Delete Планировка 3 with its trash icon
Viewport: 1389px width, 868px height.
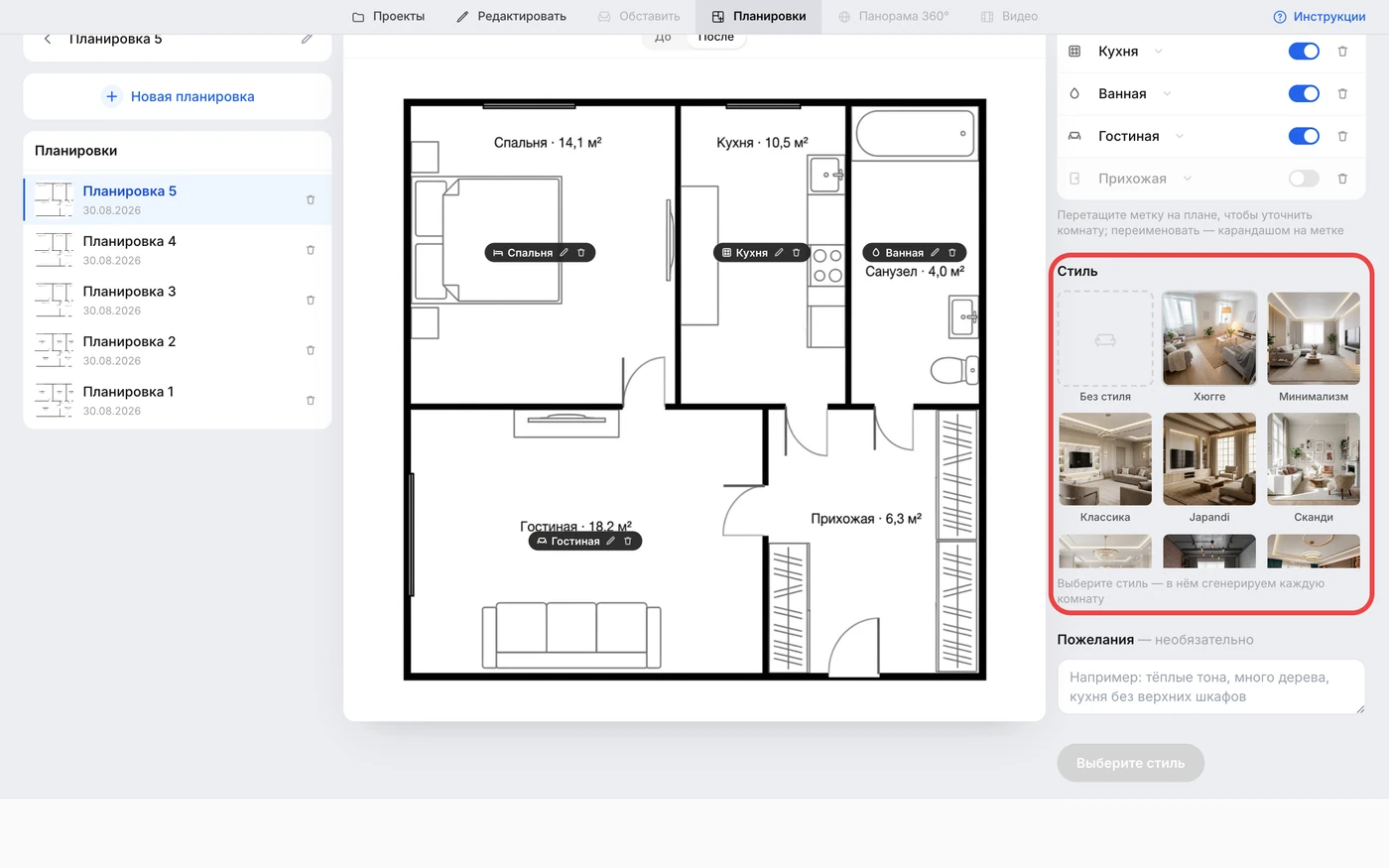pos(311,300)
